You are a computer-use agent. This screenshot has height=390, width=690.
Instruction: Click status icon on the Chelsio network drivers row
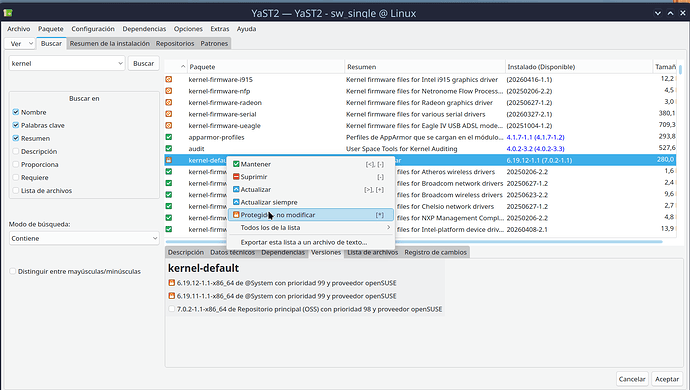[169, 206]
